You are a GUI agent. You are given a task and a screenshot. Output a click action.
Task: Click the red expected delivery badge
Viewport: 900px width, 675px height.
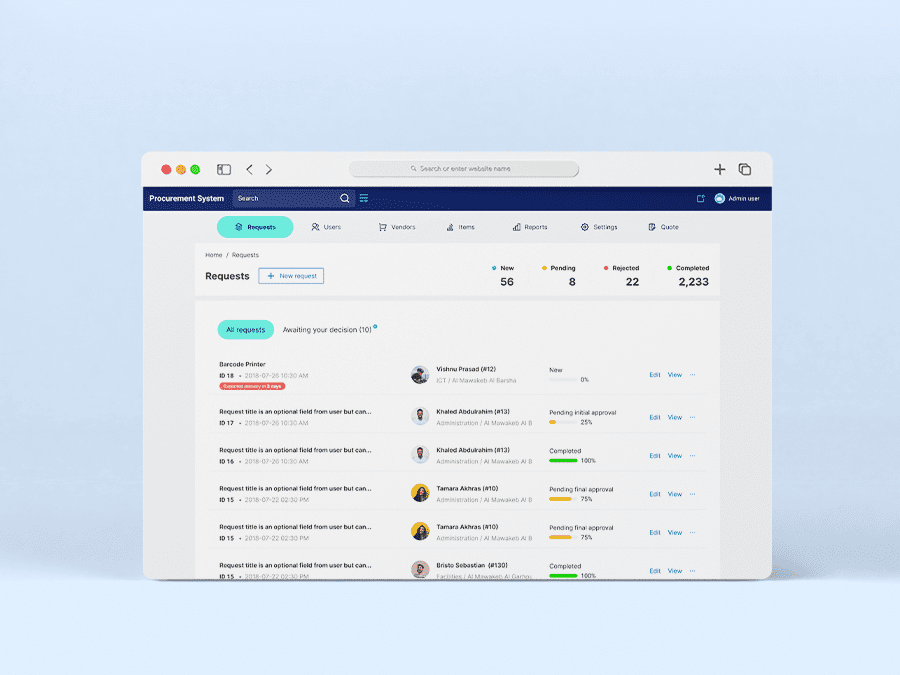(252, 386)
